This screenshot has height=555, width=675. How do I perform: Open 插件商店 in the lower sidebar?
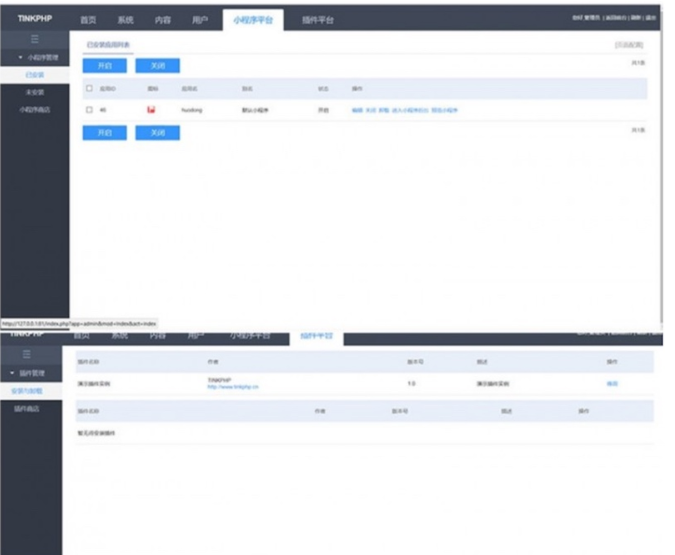click(x=26, y=408)
